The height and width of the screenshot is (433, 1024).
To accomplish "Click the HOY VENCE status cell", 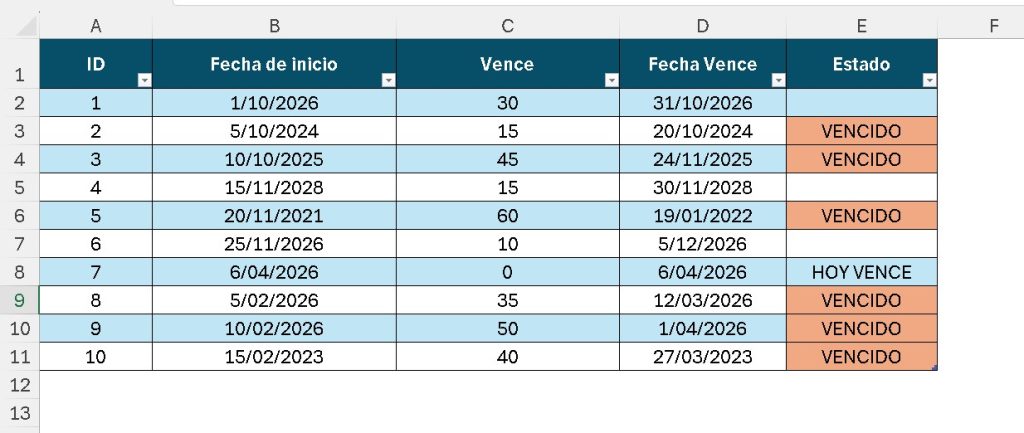I will (861, 272).
